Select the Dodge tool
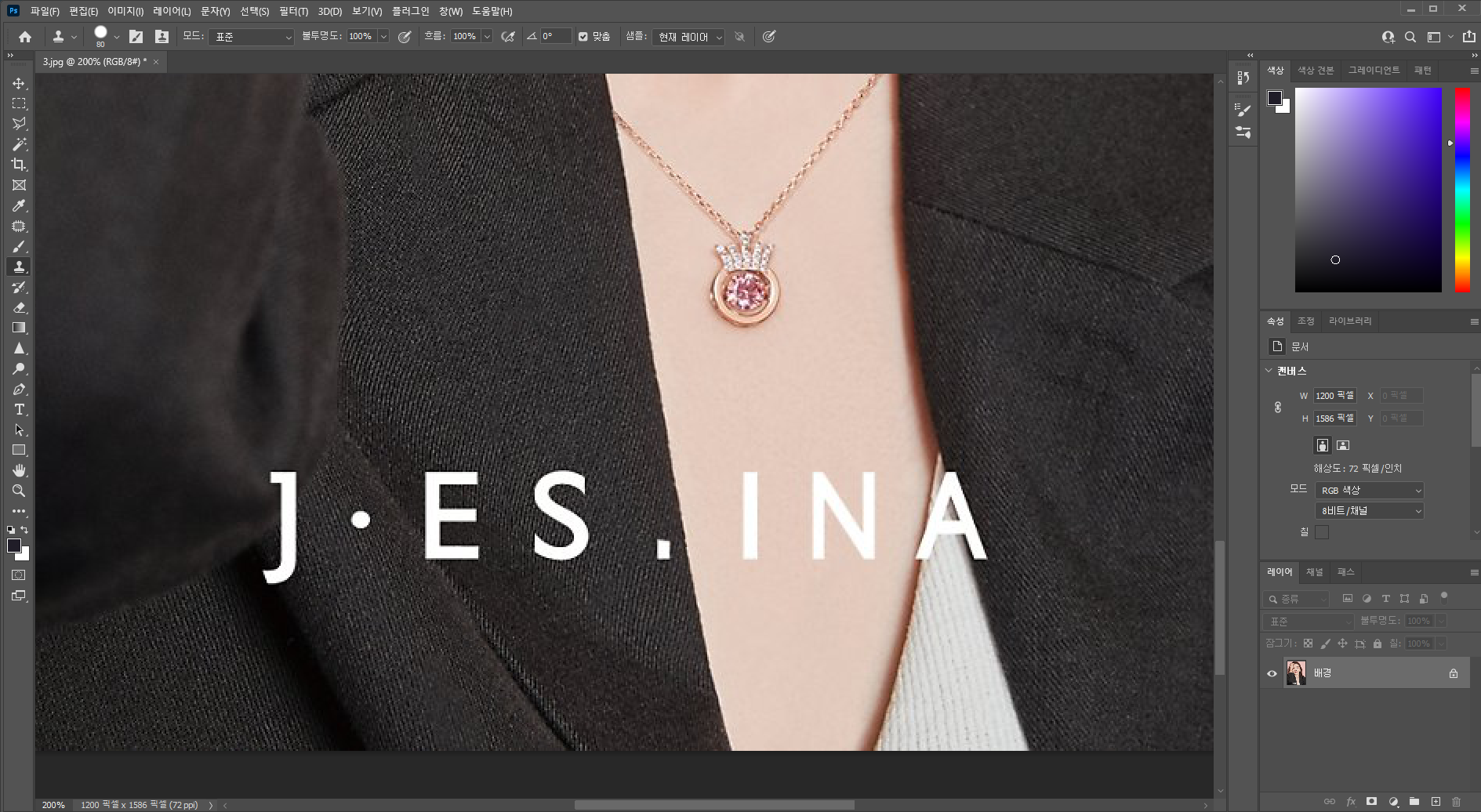The width and height of the screenshot is (1481, 812). click(19, 368)
